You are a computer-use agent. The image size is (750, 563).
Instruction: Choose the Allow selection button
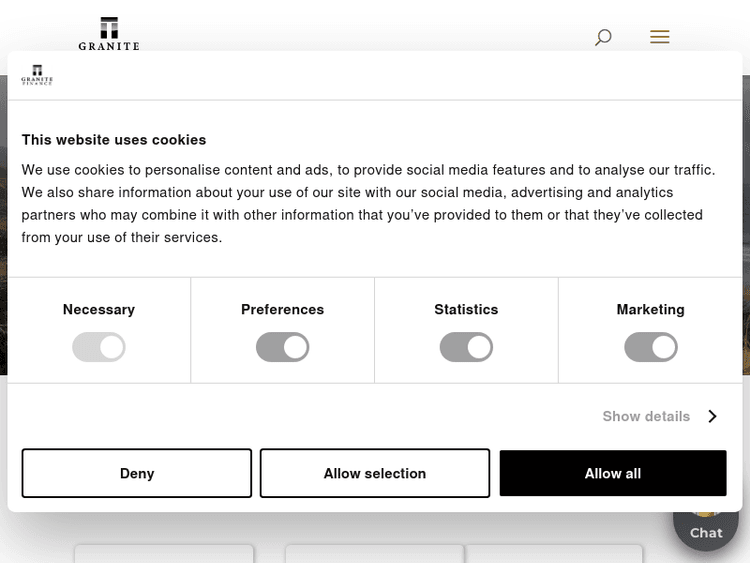[375, 473]
